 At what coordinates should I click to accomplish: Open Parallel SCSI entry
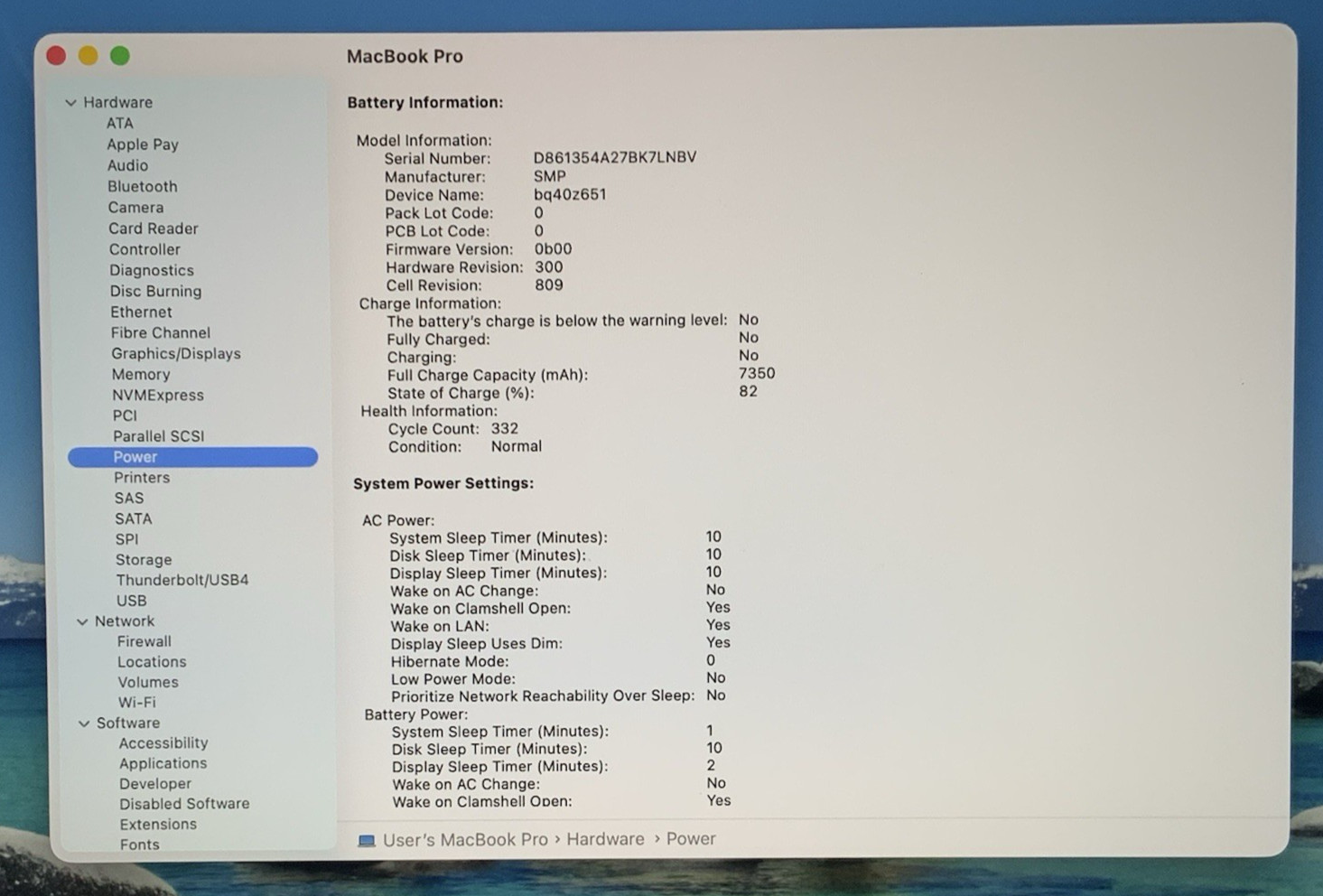coord(158,436)
